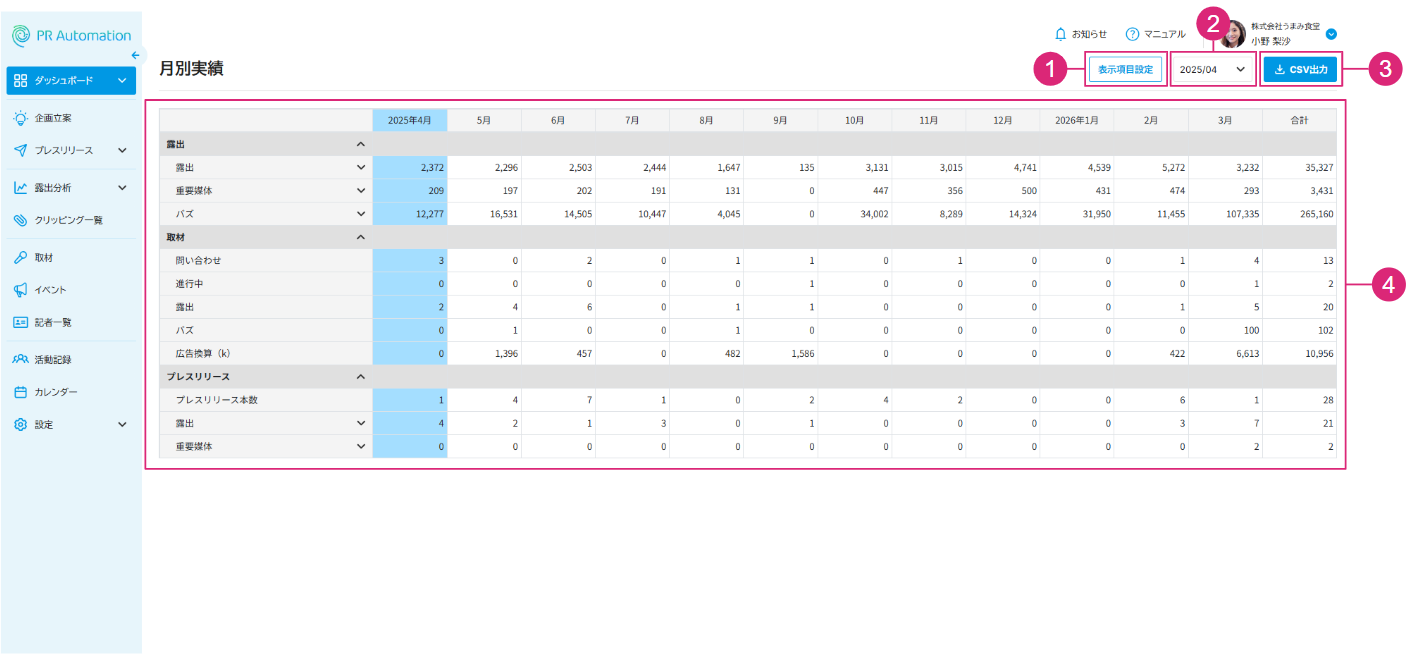1412x662 pixels.
Task: Click the megaphone icon for イベント
Action: coord(20,290)
